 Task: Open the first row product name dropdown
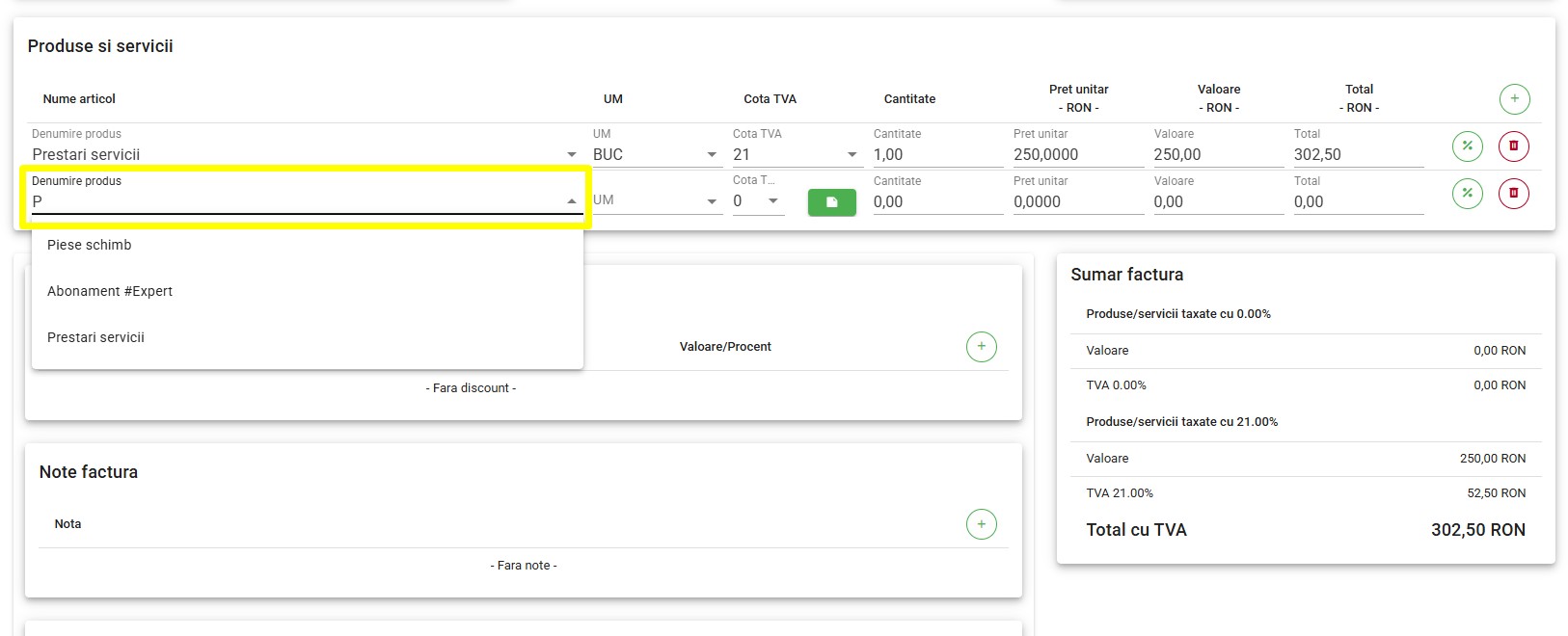[571, 155]
